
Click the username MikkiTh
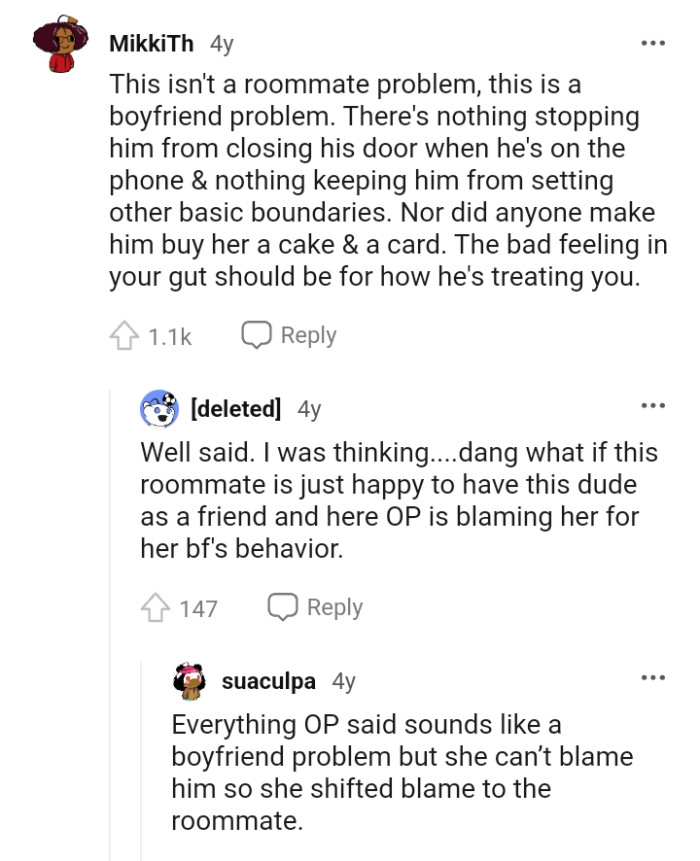(x=150, y=42)
